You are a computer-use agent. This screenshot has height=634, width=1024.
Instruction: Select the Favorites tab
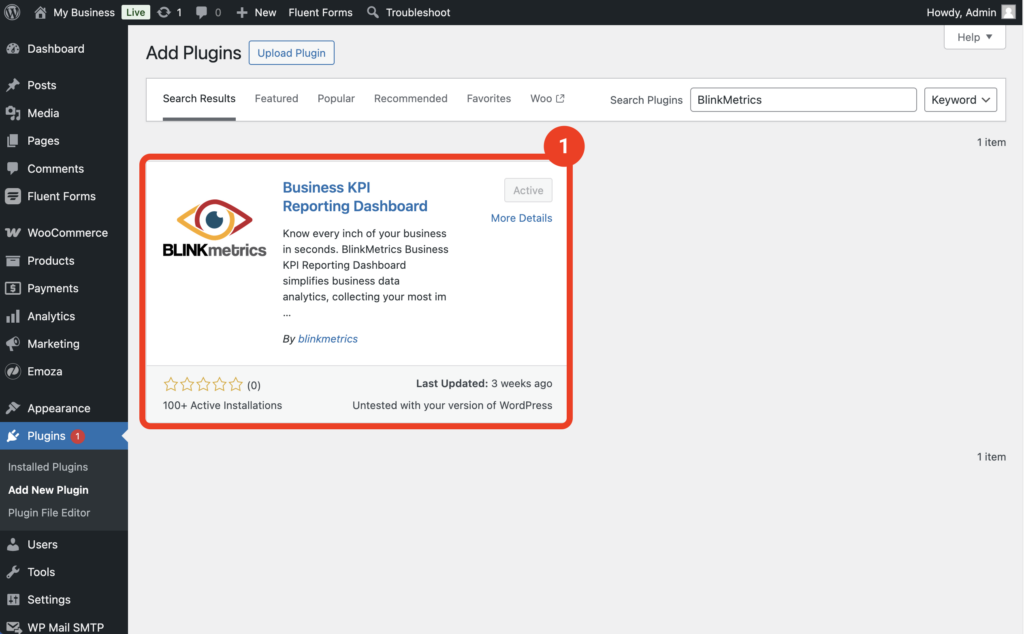488,99
